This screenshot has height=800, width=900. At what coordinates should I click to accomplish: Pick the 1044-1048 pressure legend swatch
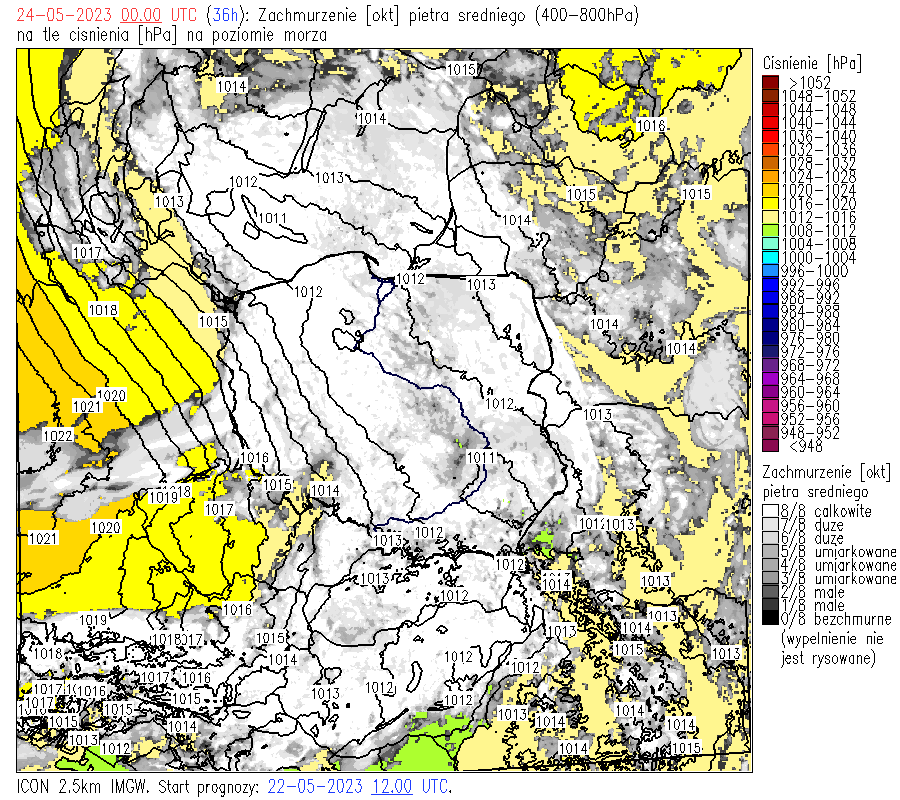point(770,109)
